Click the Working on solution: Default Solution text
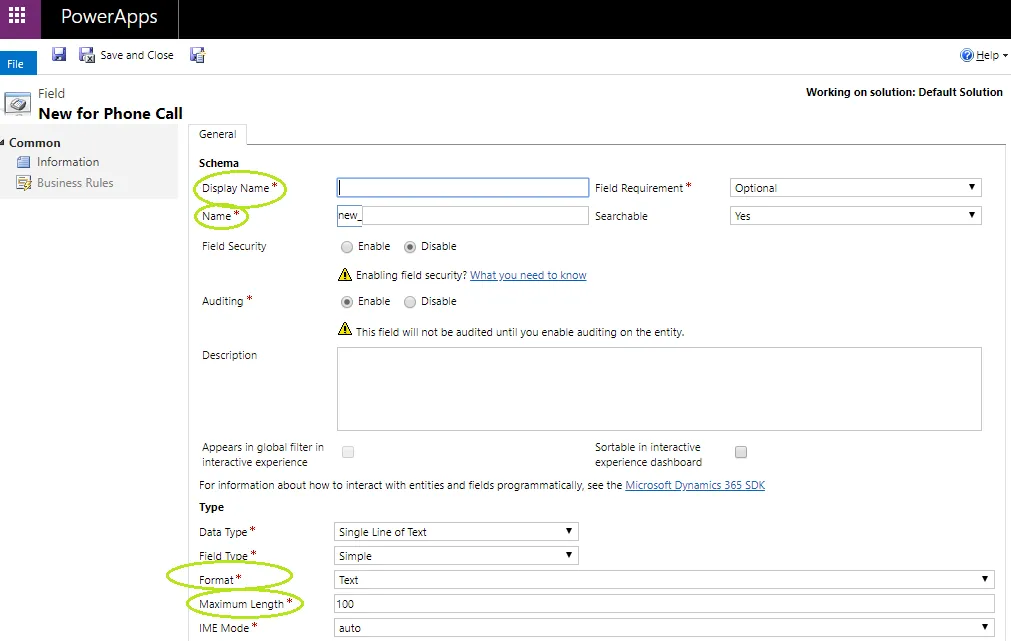 904,92
